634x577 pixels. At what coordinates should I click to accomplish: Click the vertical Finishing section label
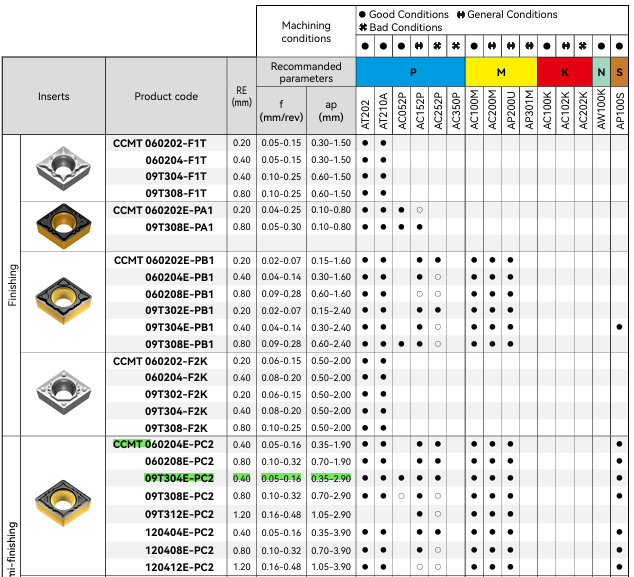pyautogui.click(x=12, y=285)
